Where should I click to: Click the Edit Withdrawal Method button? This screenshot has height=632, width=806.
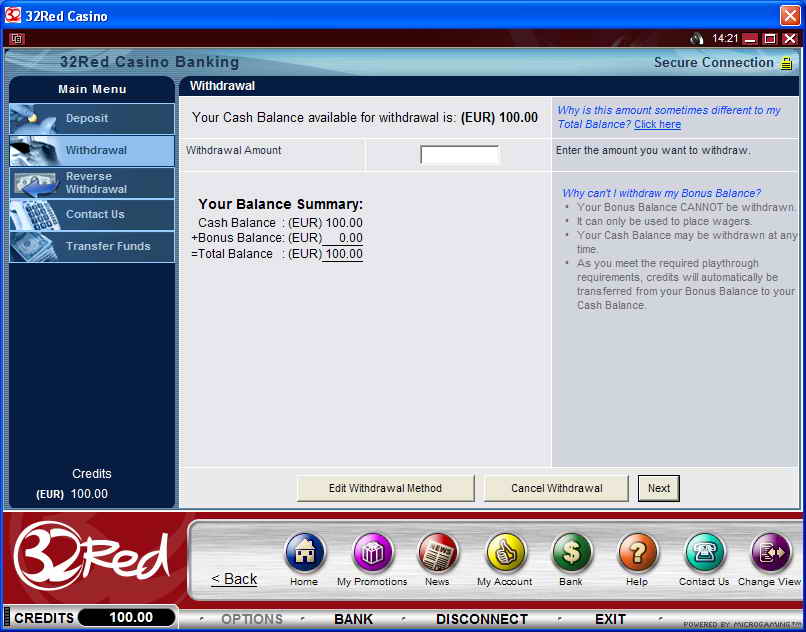(385, 488)
